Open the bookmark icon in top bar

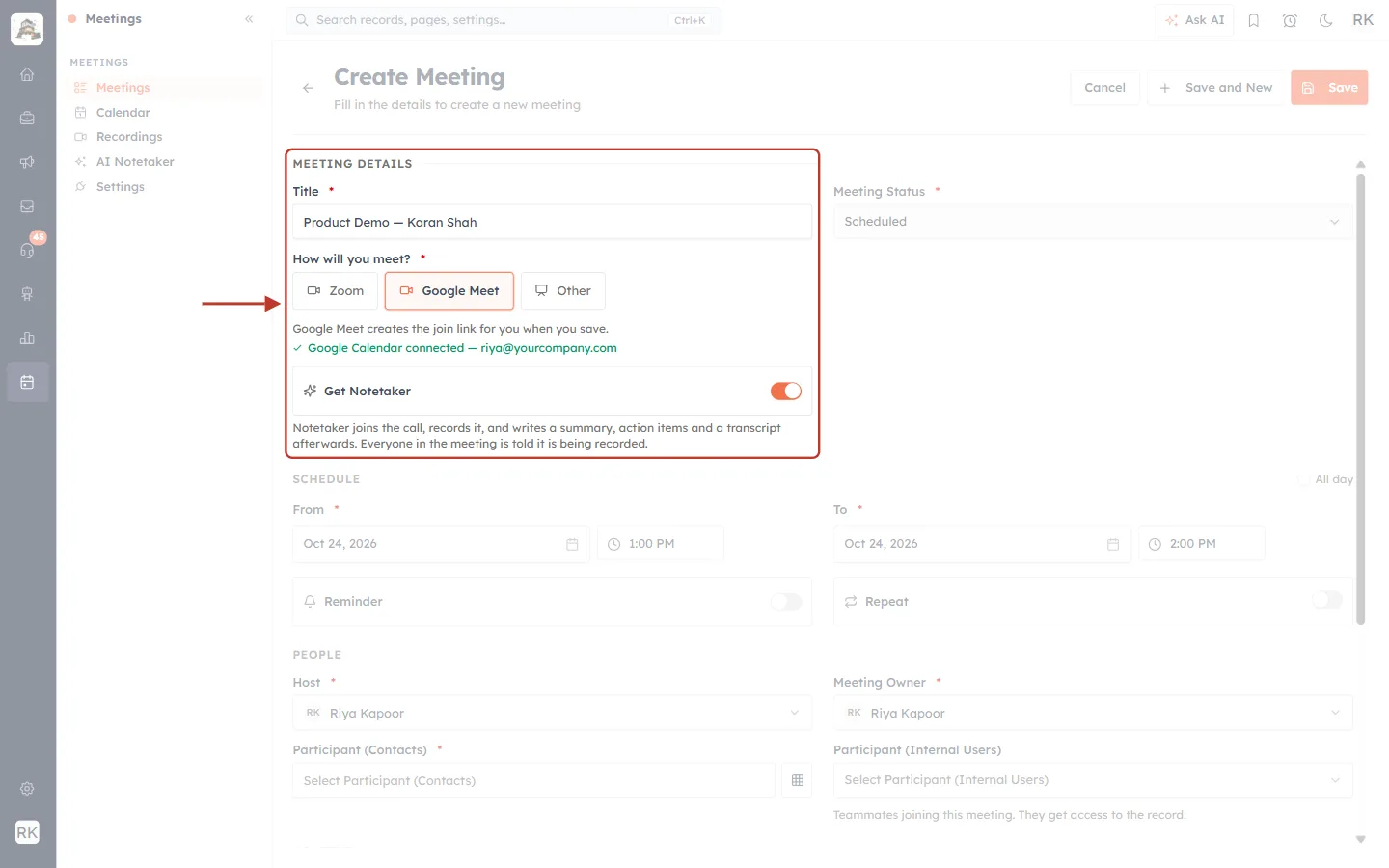[x=1254, y=20]
